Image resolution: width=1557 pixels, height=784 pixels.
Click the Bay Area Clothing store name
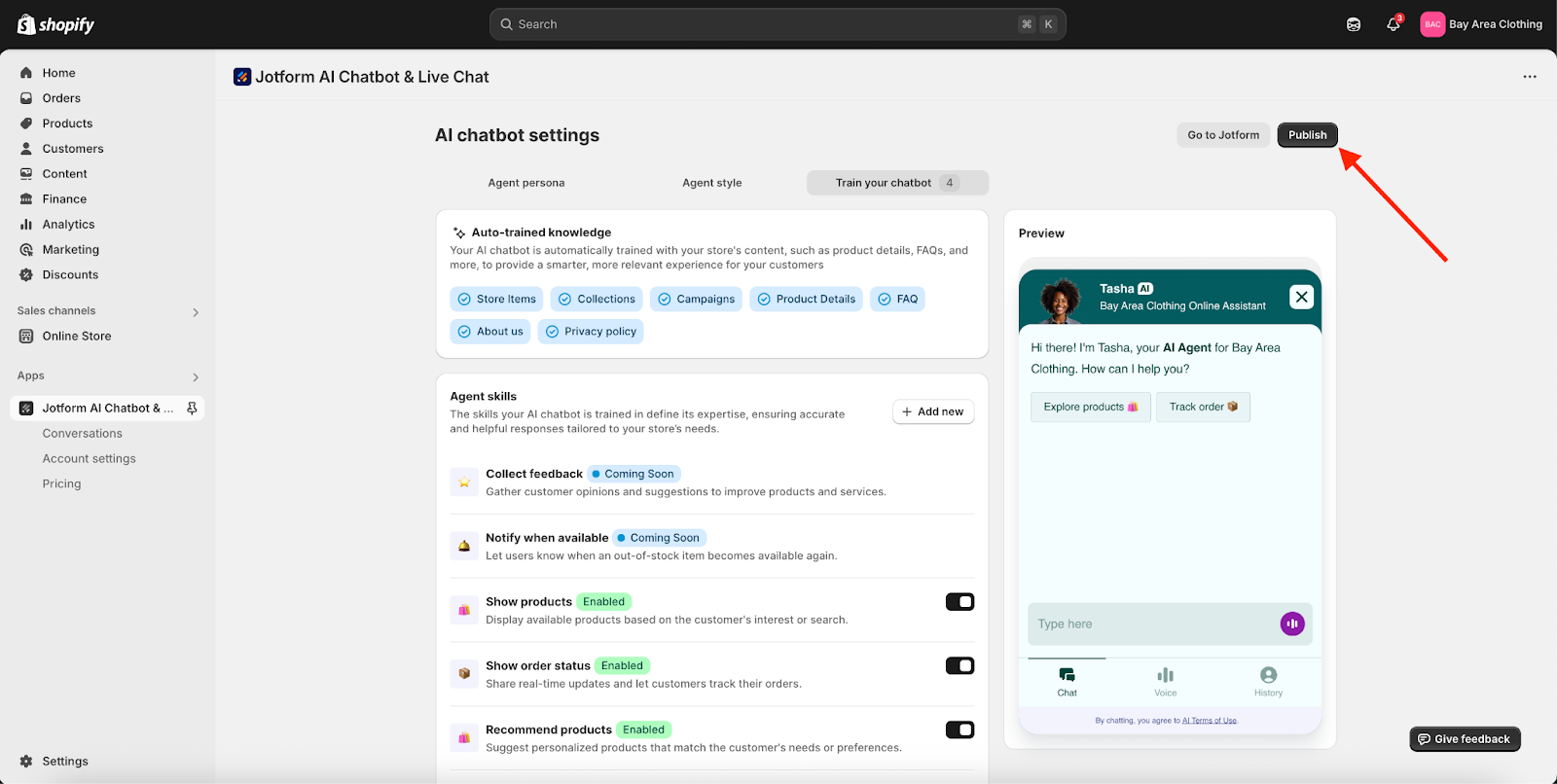(1496, 24)
